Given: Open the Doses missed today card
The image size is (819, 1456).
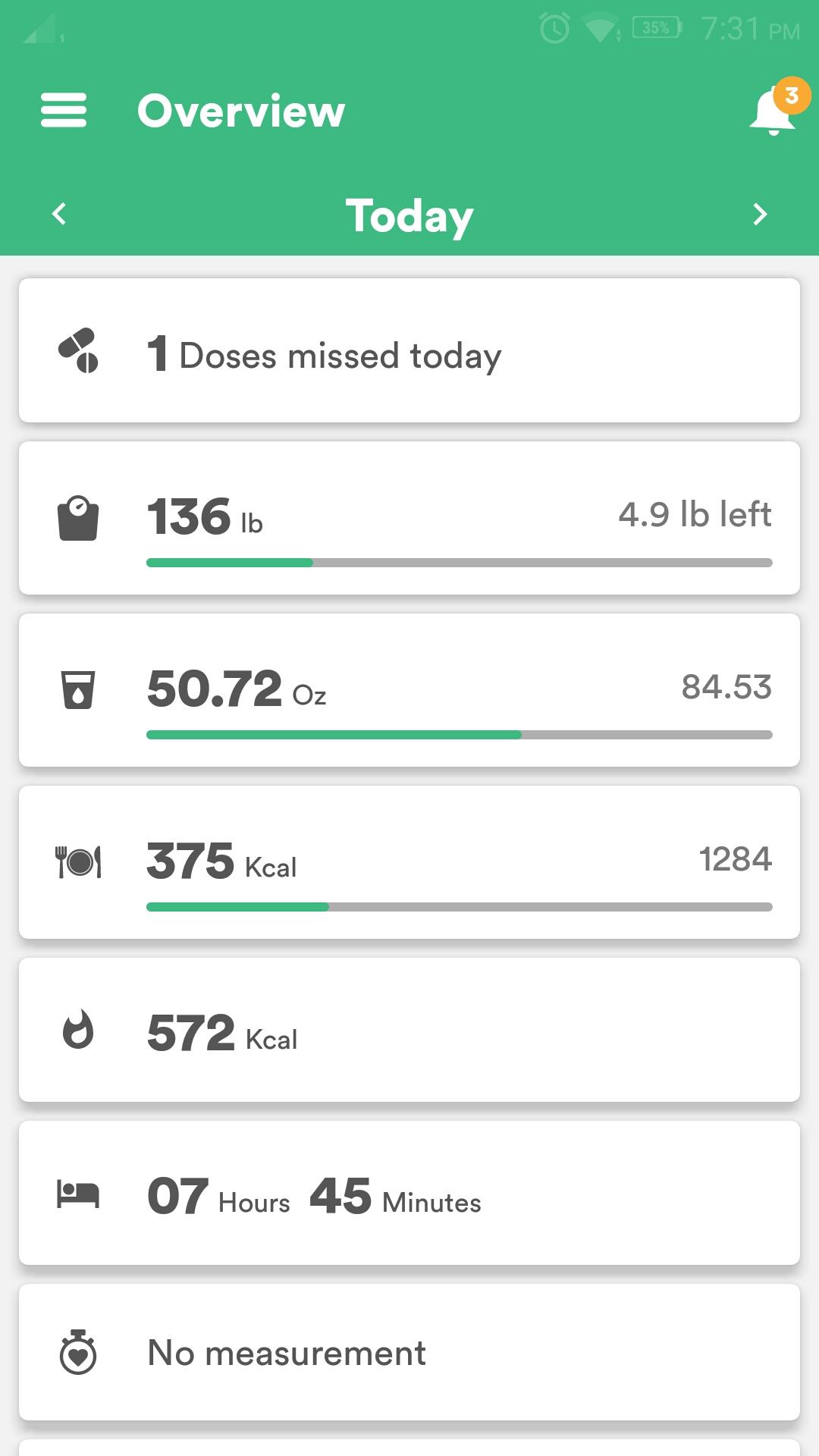Looking at the screenshot, I should point(409,350).
